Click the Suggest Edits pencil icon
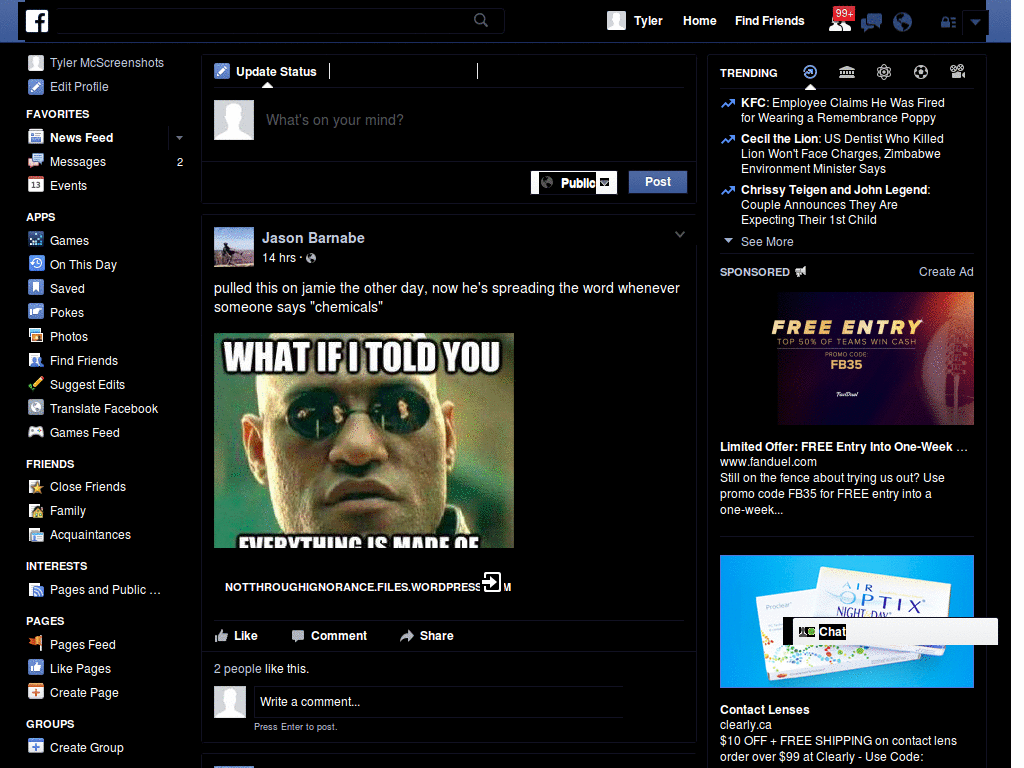This screenshot has width=1024, height=768. [x=36, y=383]
